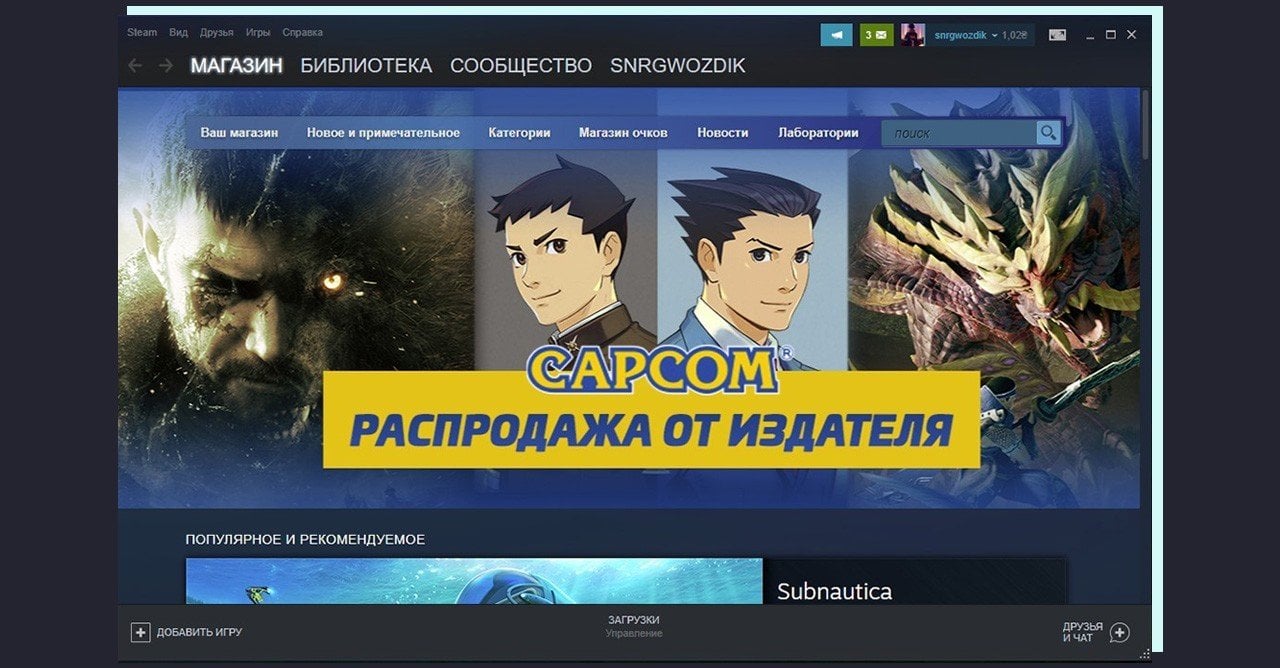Switch to the СООБЩЕСТВО tab
Screen dimensions: 1280x668
tap(521, 66)
